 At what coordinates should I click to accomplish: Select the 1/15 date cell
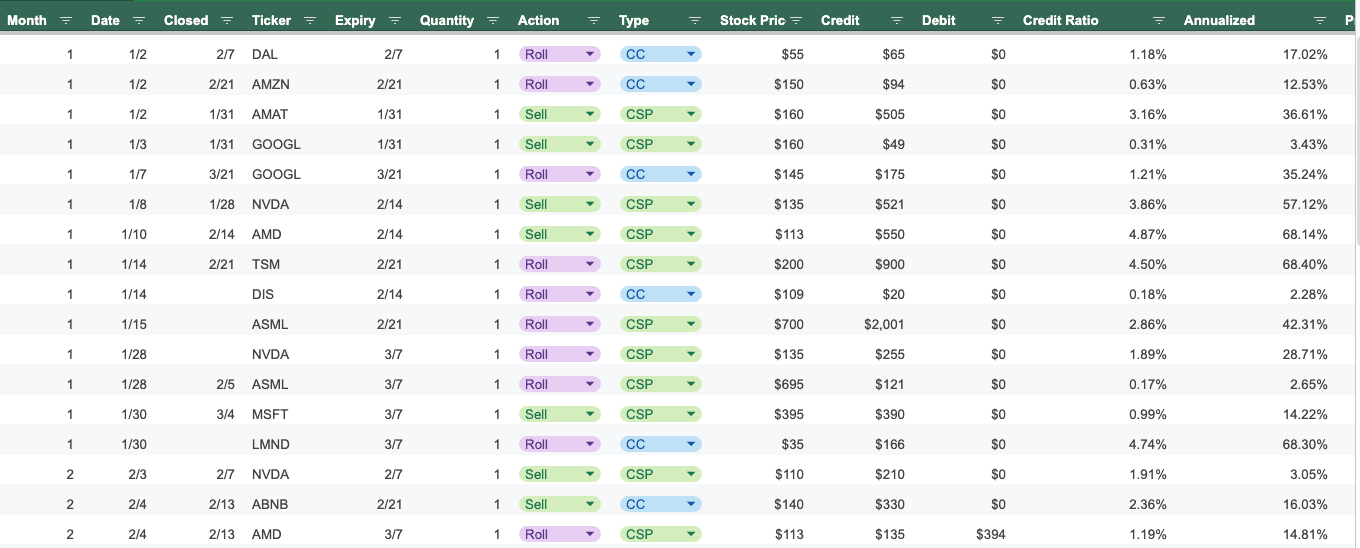pyautogui.click(x=134, y=324)
